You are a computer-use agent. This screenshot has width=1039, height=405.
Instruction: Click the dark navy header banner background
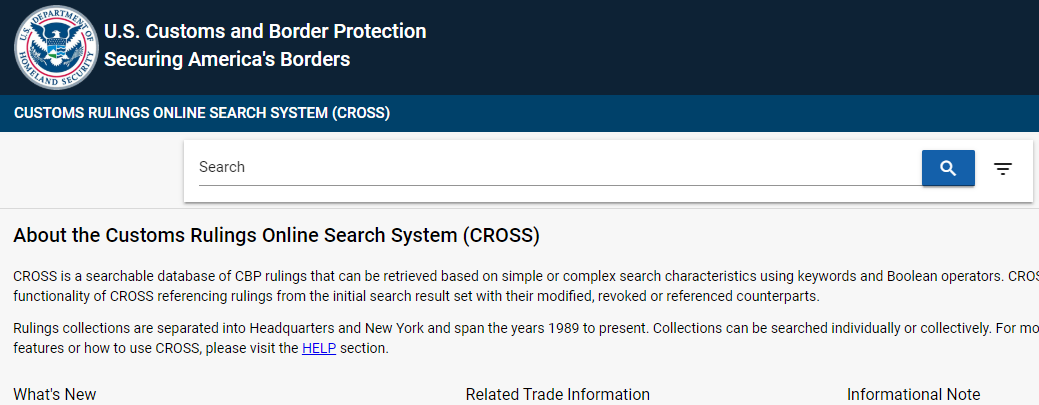[729, 47]
